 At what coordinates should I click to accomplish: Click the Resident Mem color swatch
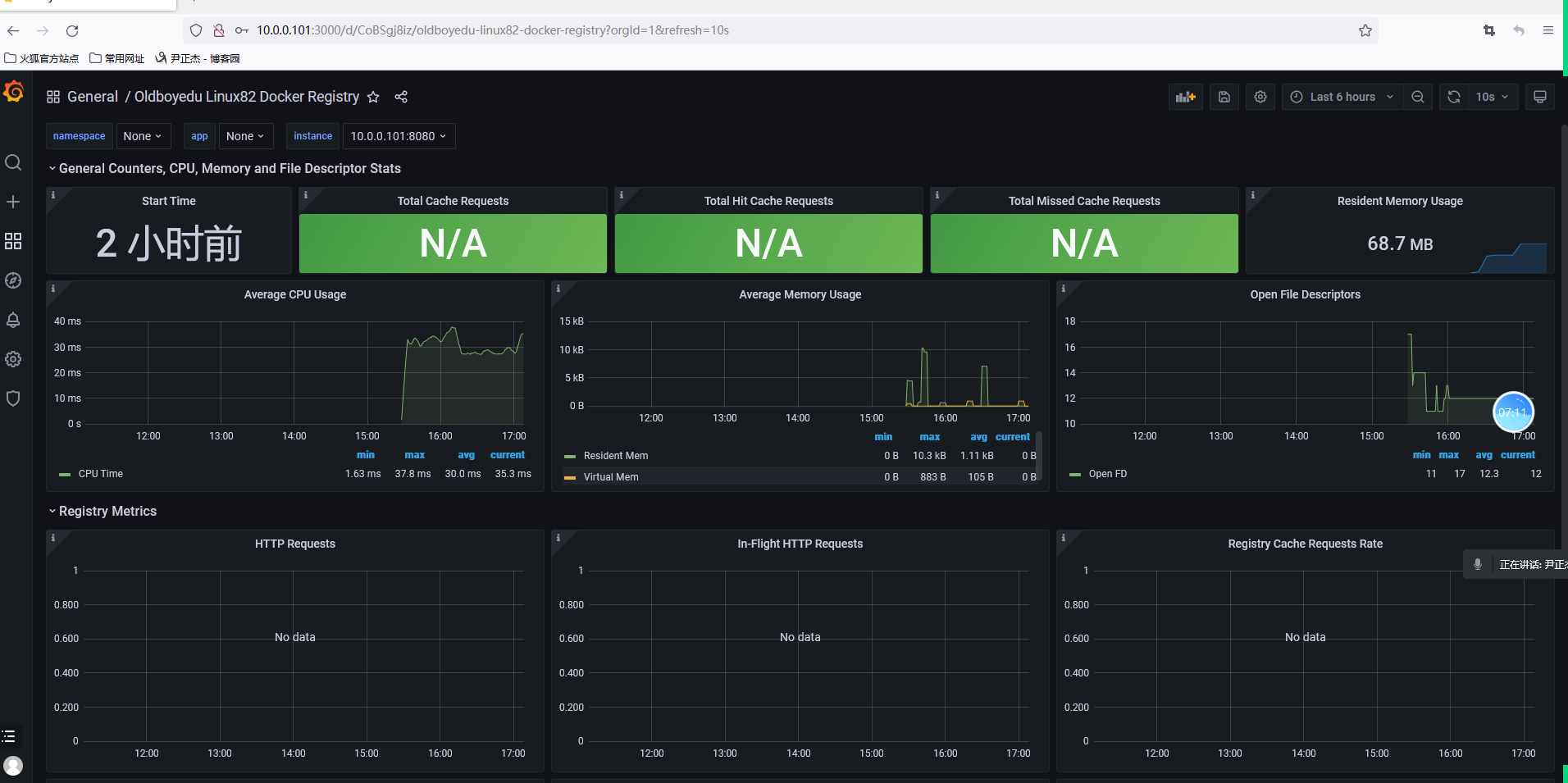coord(570,457)
